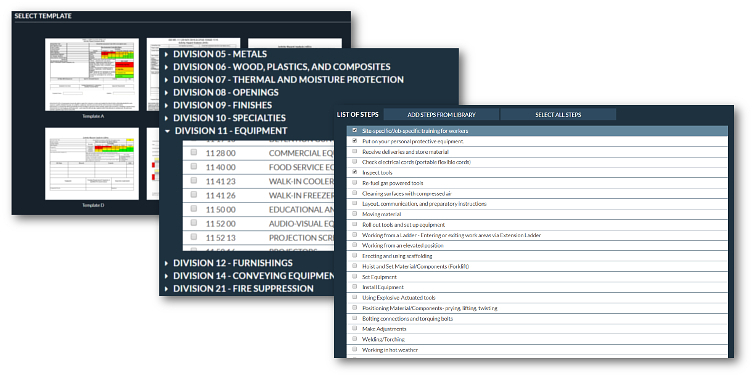Check the 11 41 23 Walk-In Cooler checkbox
Screen dimensions: 753x377
pyautogui.click(x=194, y=181)
